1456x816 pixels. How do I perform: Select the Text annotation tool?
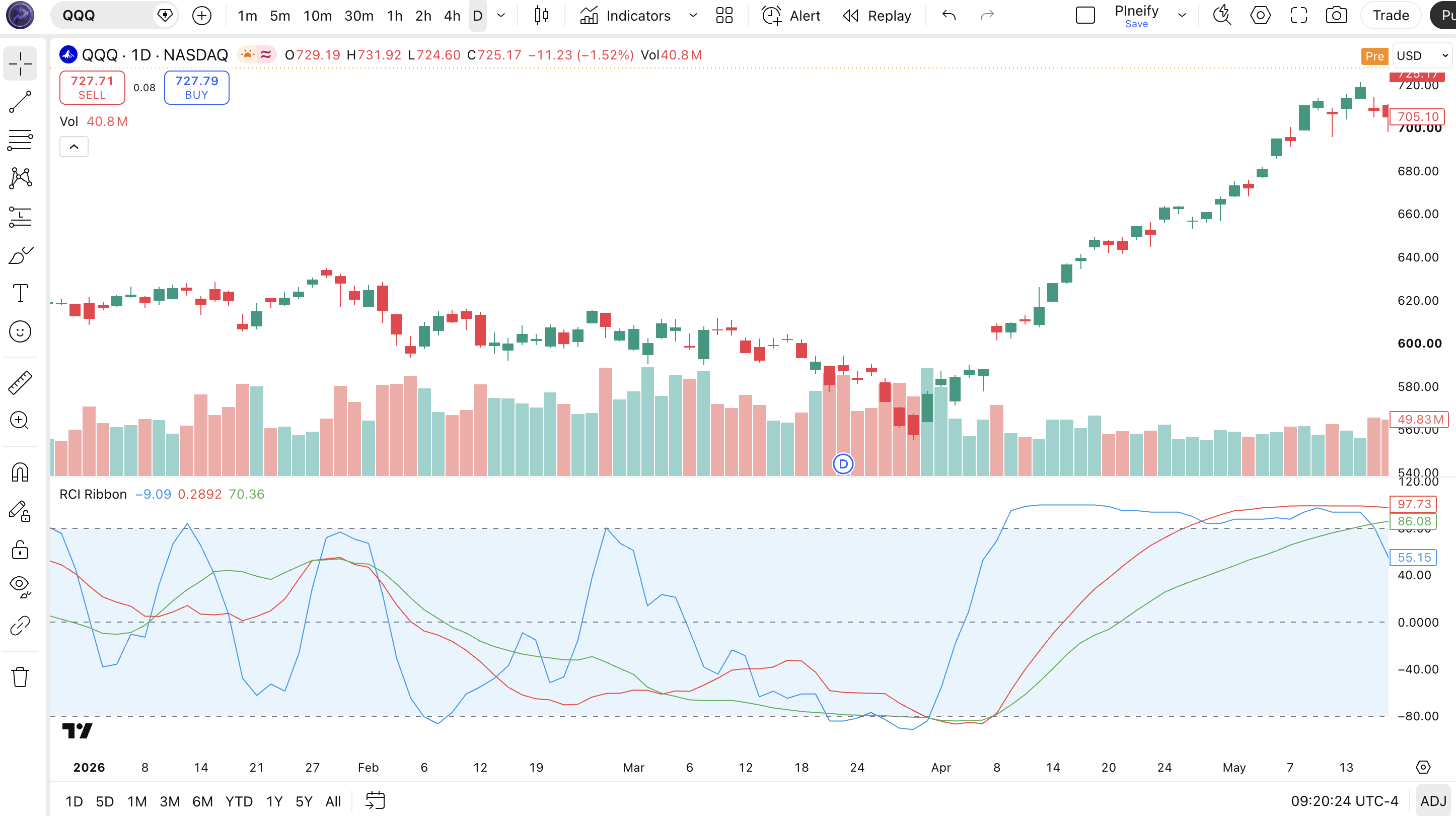point(20,293)
